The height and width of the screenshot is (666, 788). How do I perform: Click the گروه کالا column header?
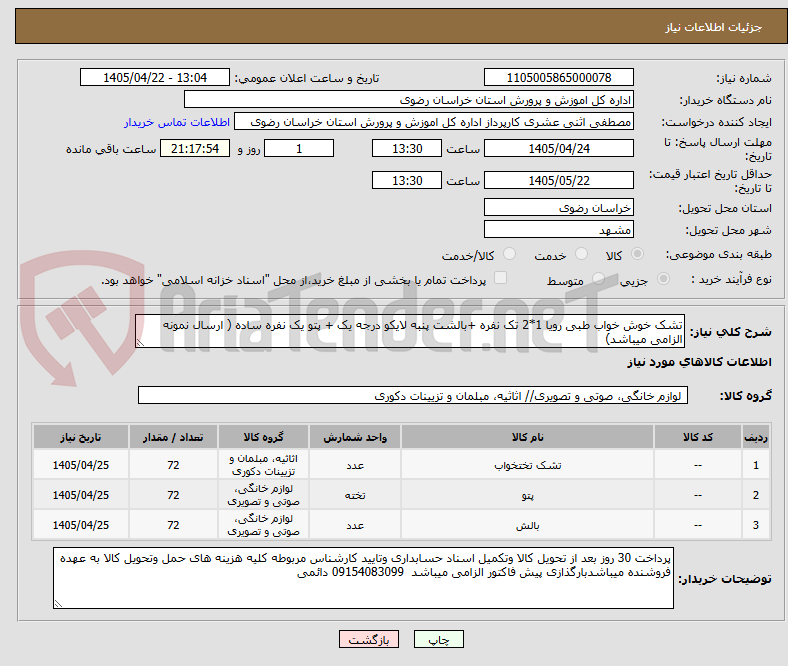263,437
